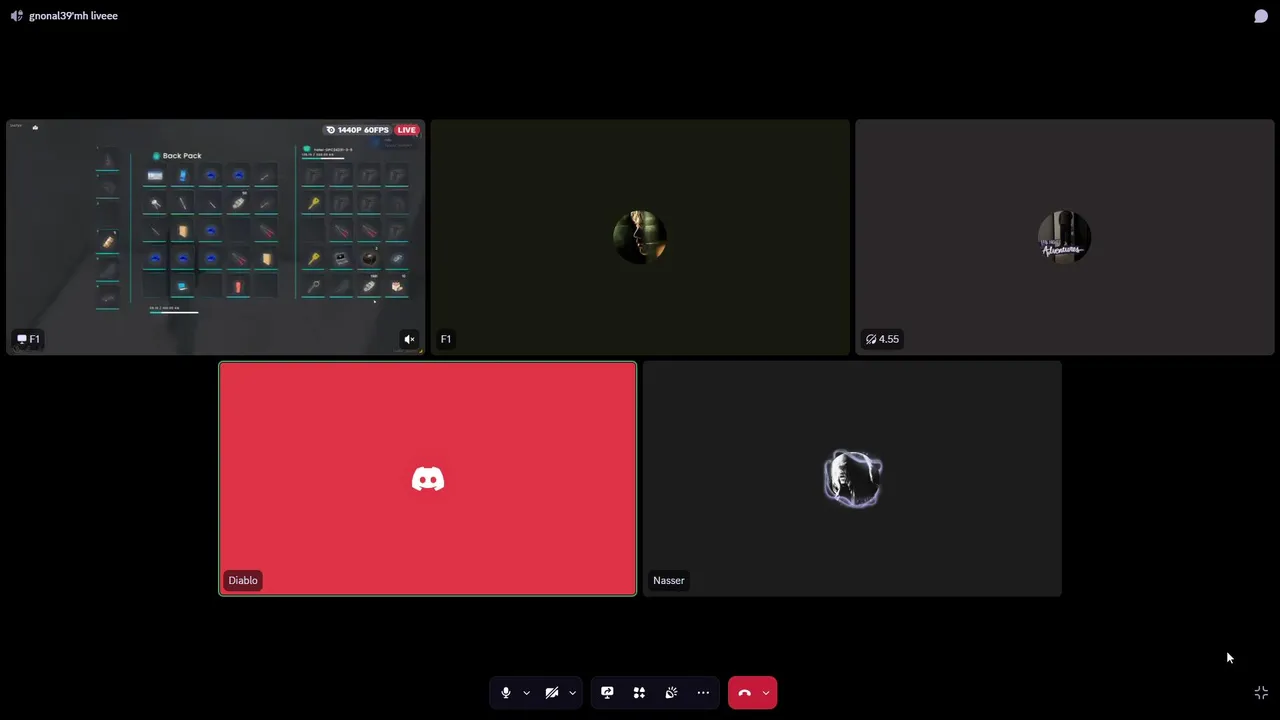
Task: Click the avatar in the middle F1 tile
Action: coord(640,237)
